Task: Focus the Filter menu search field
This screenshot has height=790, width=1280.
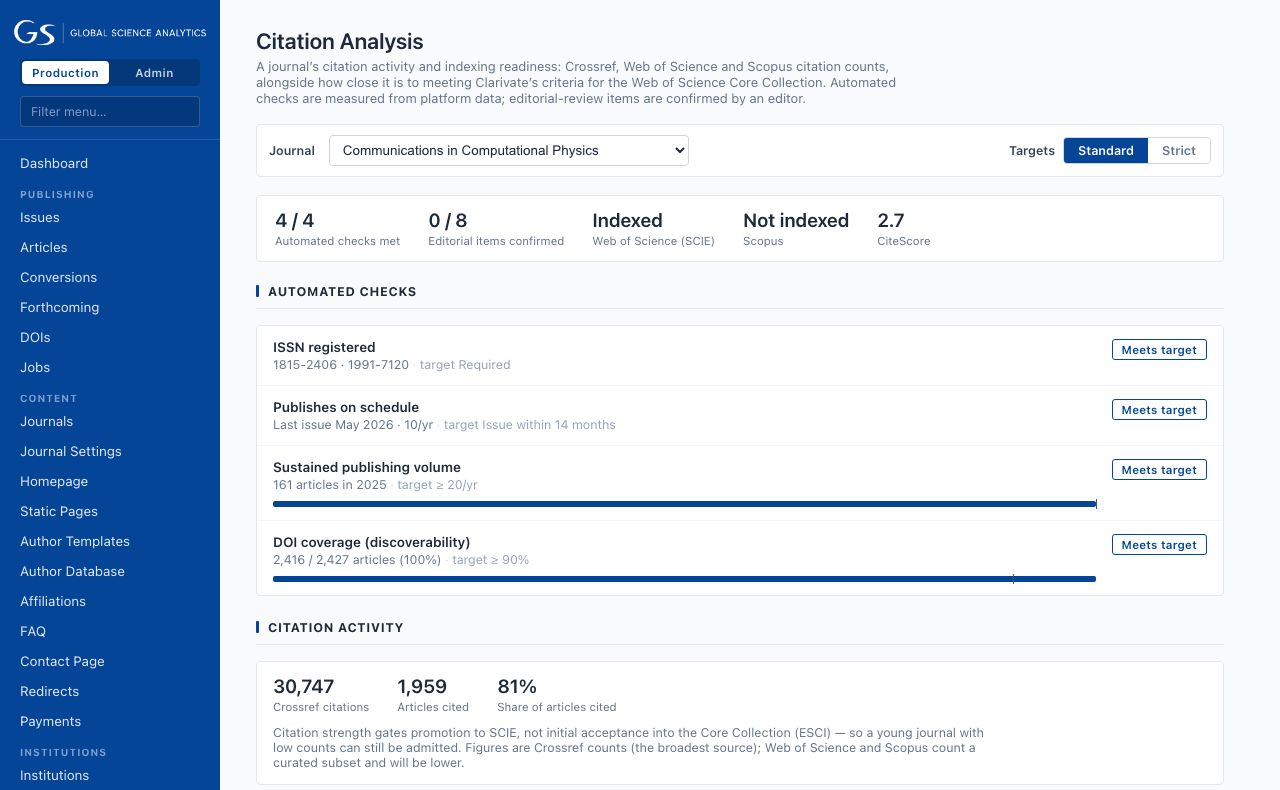Action: [x=110, y=111]
